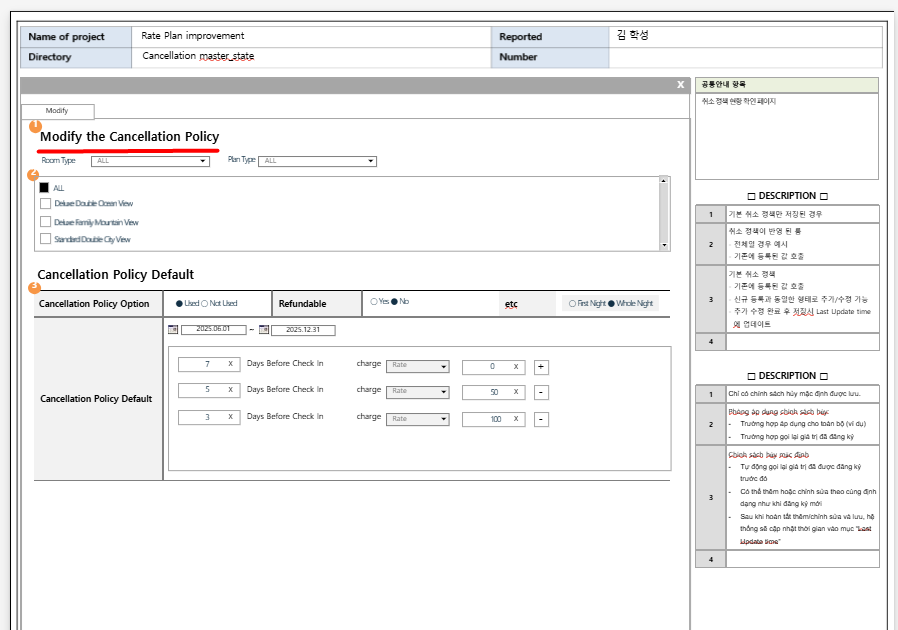Open the start date calendar icon
Screen dimensions: 898x630
(173, 329)
